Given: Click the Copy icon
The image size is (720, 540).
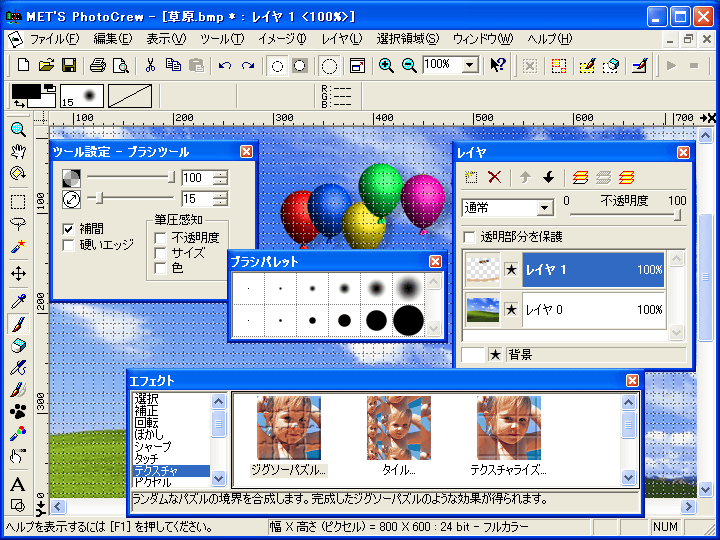Looking at the screenshot, I should [x=173, y=66].
